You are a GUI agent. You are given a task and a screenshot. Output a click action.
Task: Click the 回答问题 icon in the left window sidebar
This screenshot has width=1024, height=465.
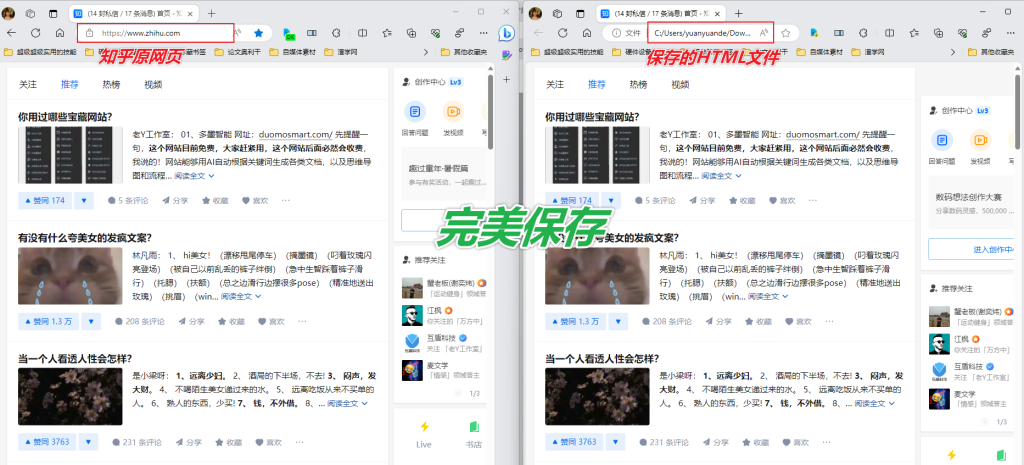click(415, 112)
